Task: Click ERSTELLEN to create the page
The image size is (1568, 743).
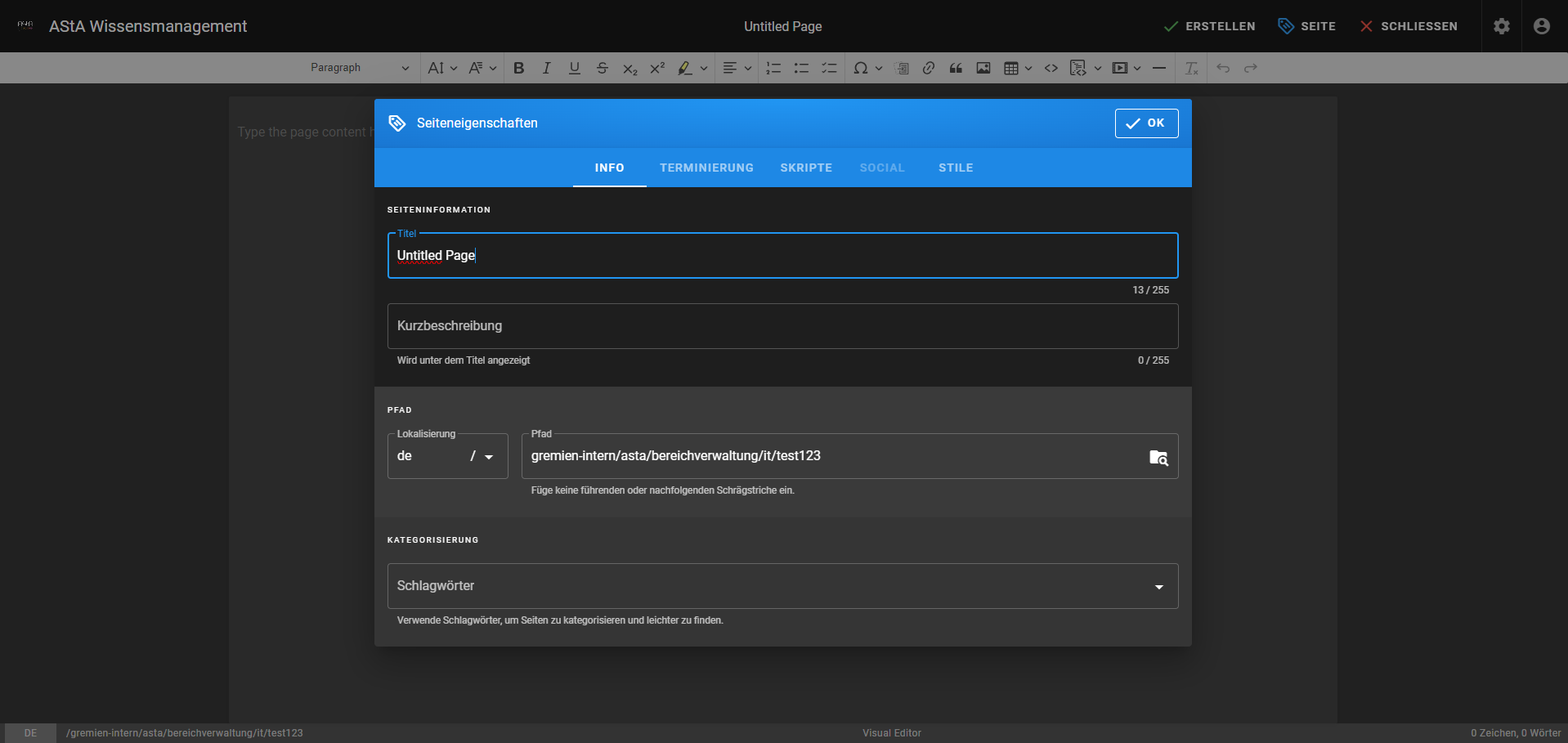Action: click(x=1209, y=26)
